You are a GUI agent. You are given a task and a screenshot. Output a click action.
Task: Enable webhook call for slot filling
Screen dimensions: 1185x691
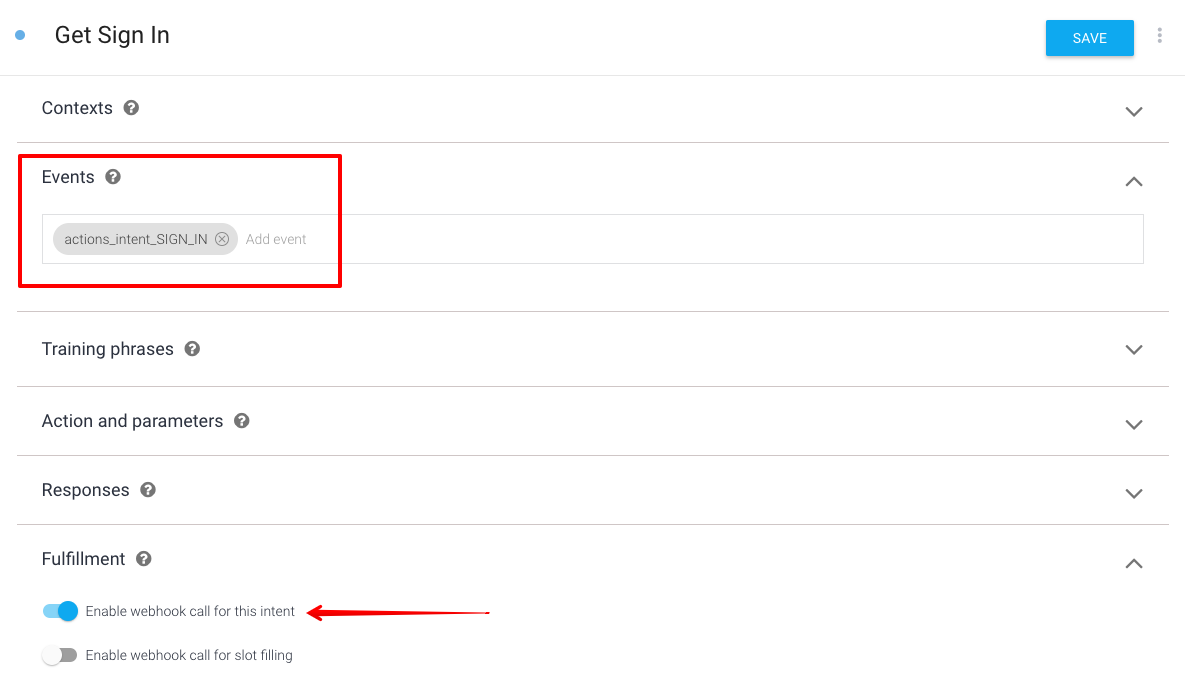tap(60, 655)
